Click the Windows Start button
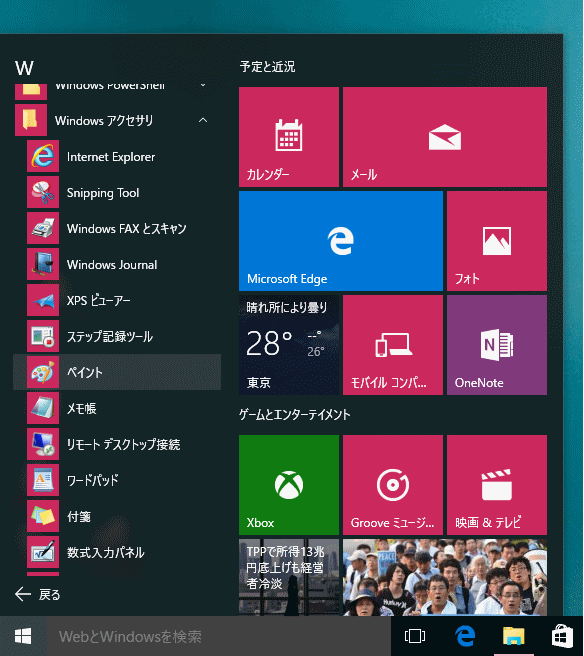 23,636
